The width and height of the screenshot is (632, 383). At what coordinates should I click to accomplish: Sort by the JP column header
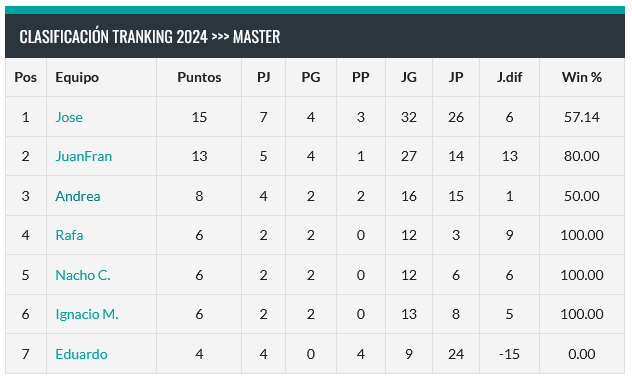(456, 77)
